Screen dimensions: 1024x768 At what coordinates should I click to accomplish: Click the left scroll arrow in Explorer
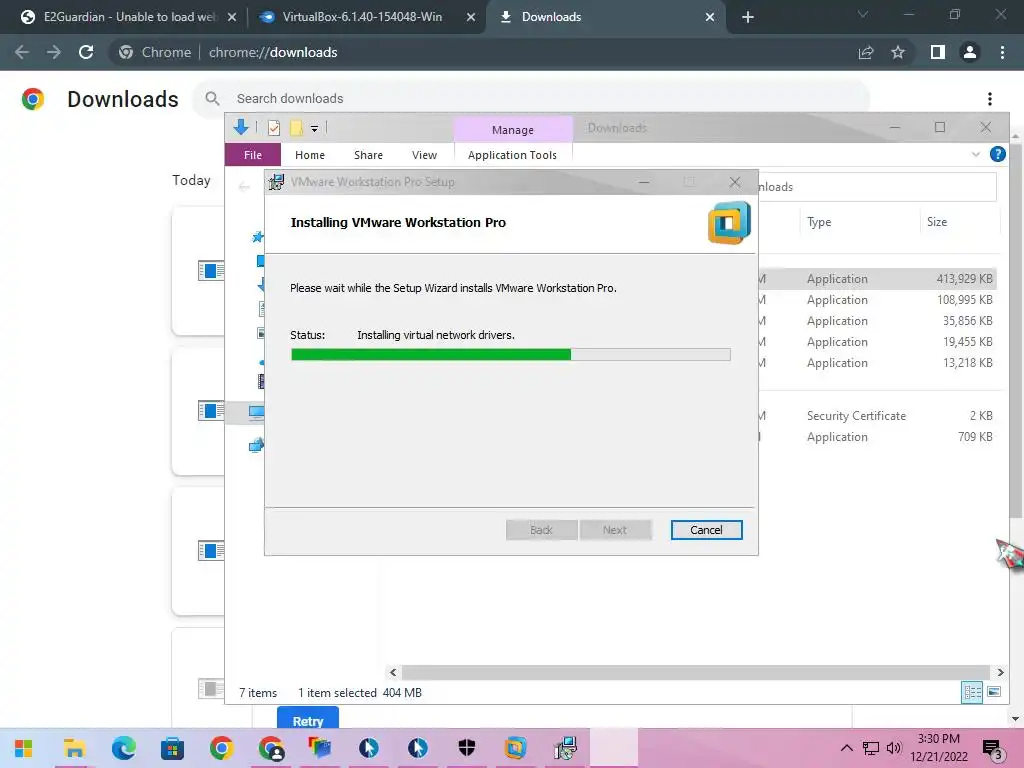tap(392, 672)
